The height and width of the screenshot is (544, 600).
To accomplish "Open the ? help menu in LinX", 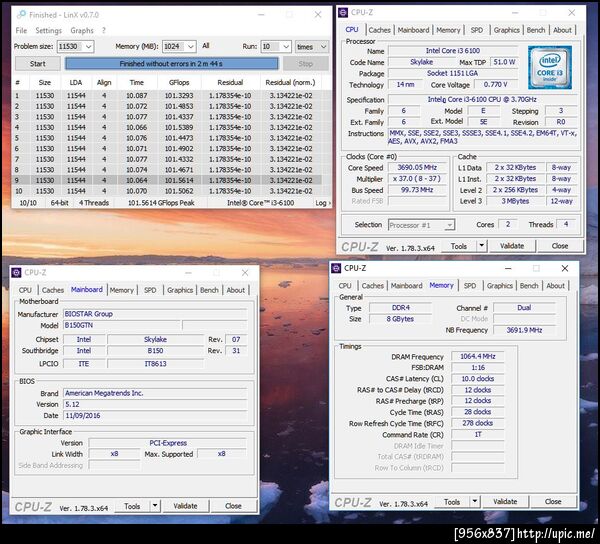I will pyautogui.click(x=104, y=31).
